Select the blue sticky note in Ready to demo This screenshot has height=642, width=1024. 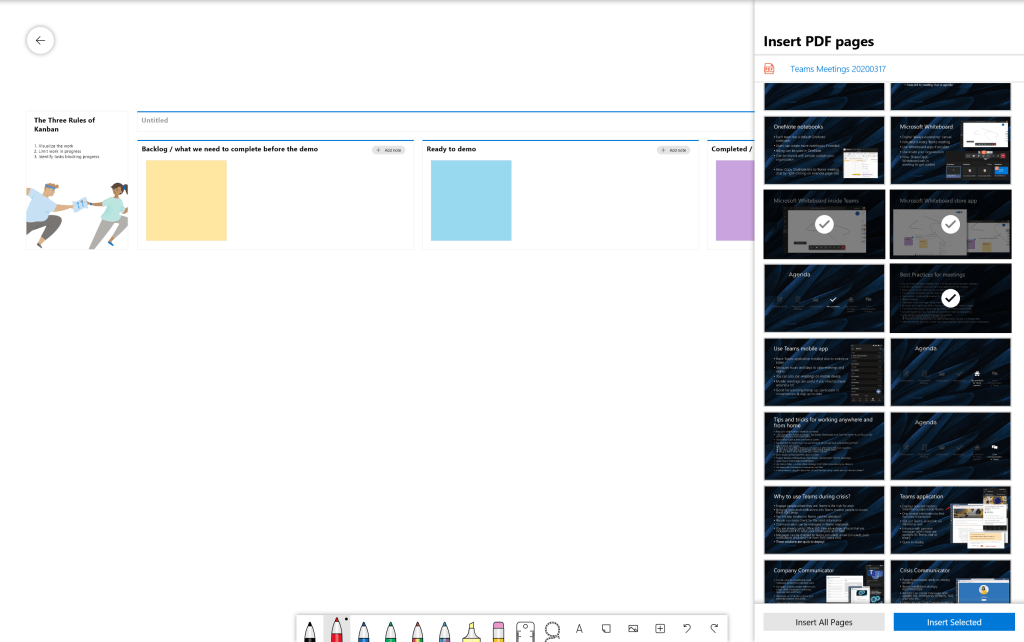click(x=471, y=200)
